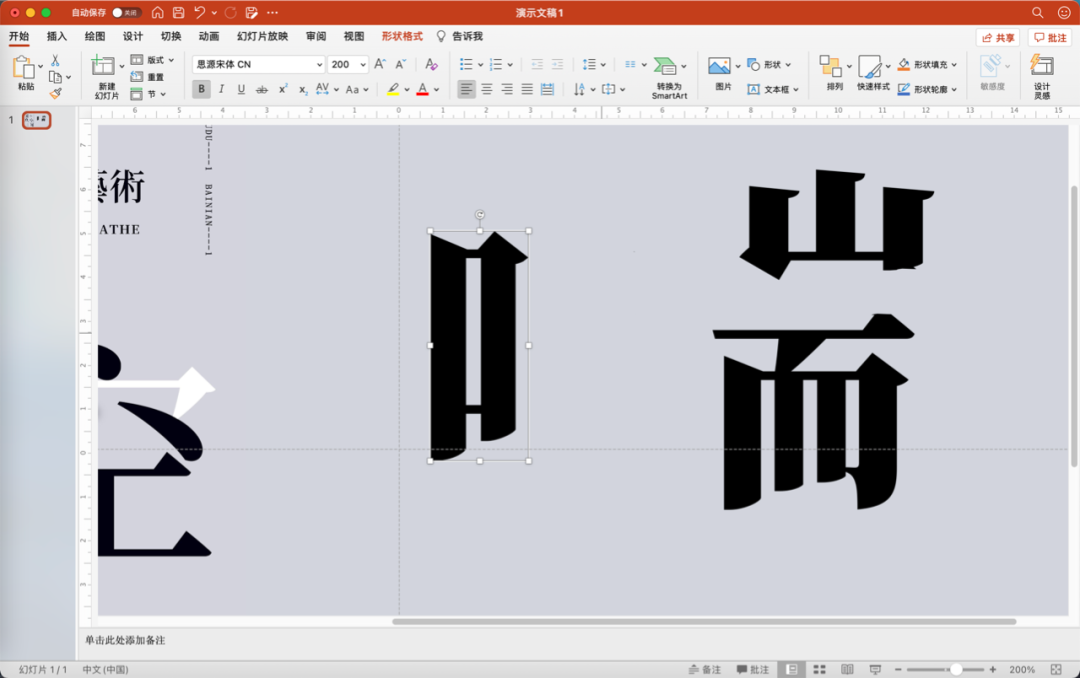This screenshot has height=678, width=1080.
Task: Apply superscript formatting
Action: 282,89
